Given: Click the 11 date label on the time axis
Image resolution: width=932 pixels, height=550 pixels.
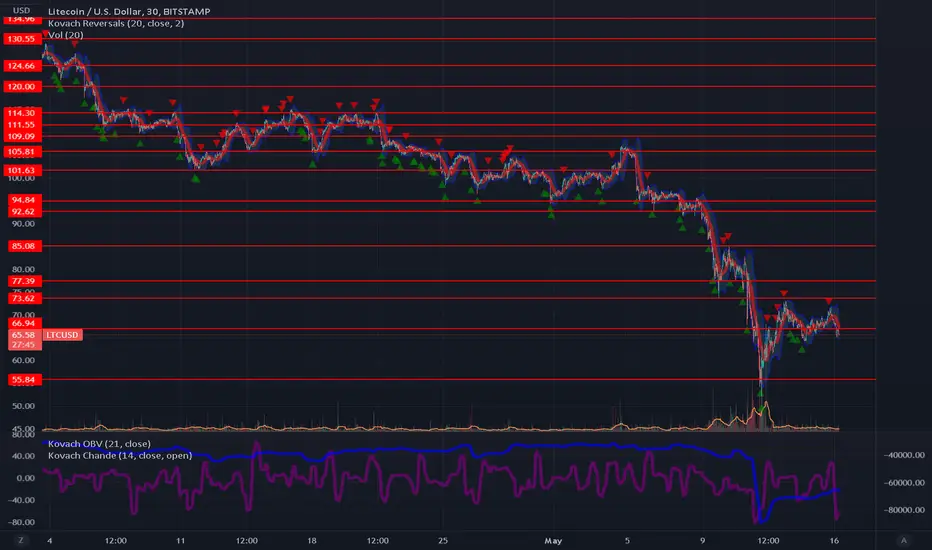Looking at the screenshot, I should tap(180, 540).
